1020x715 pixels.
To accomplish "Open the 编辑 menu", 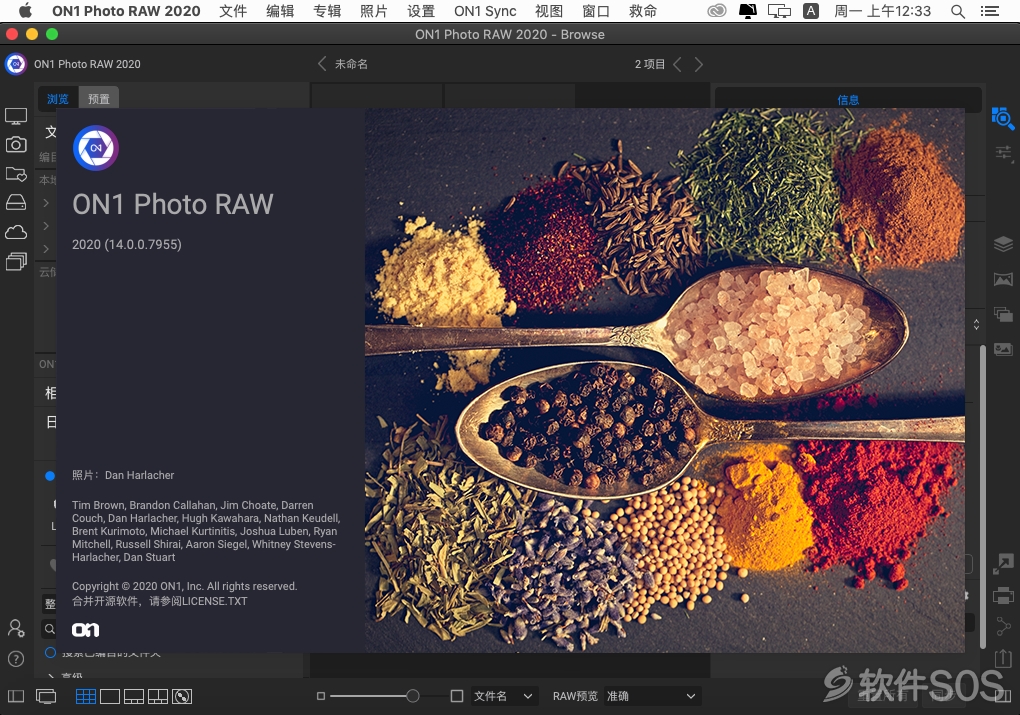I will (x=280, y=11).
